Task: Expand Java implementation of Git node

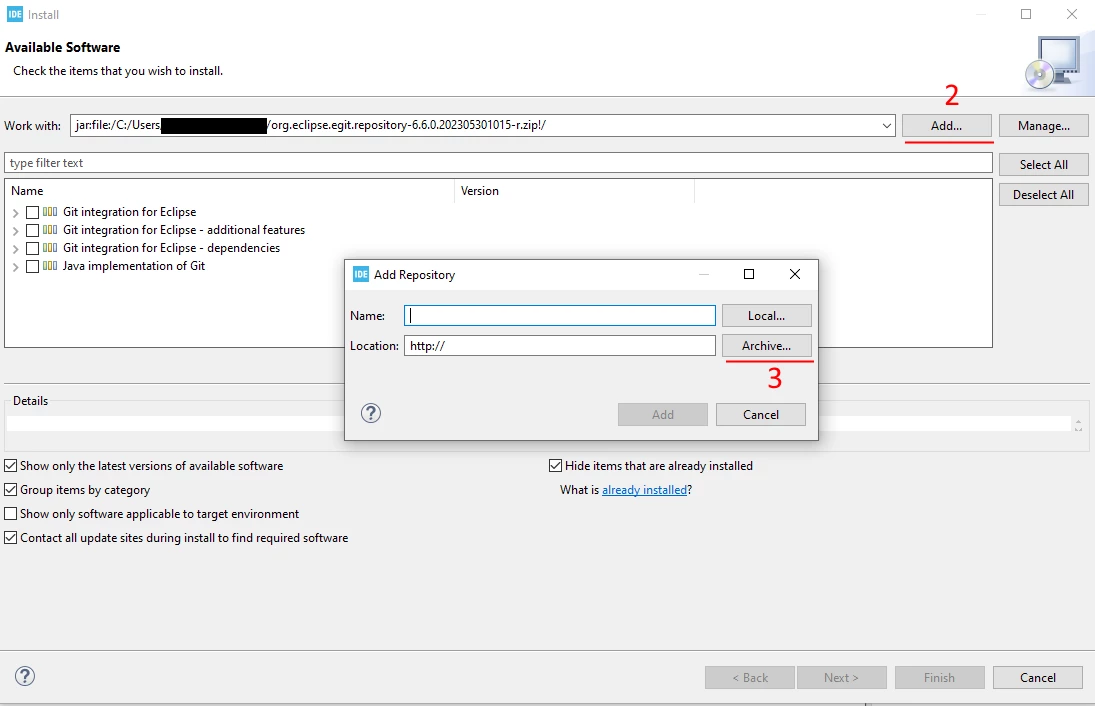Action: [15, 267]
